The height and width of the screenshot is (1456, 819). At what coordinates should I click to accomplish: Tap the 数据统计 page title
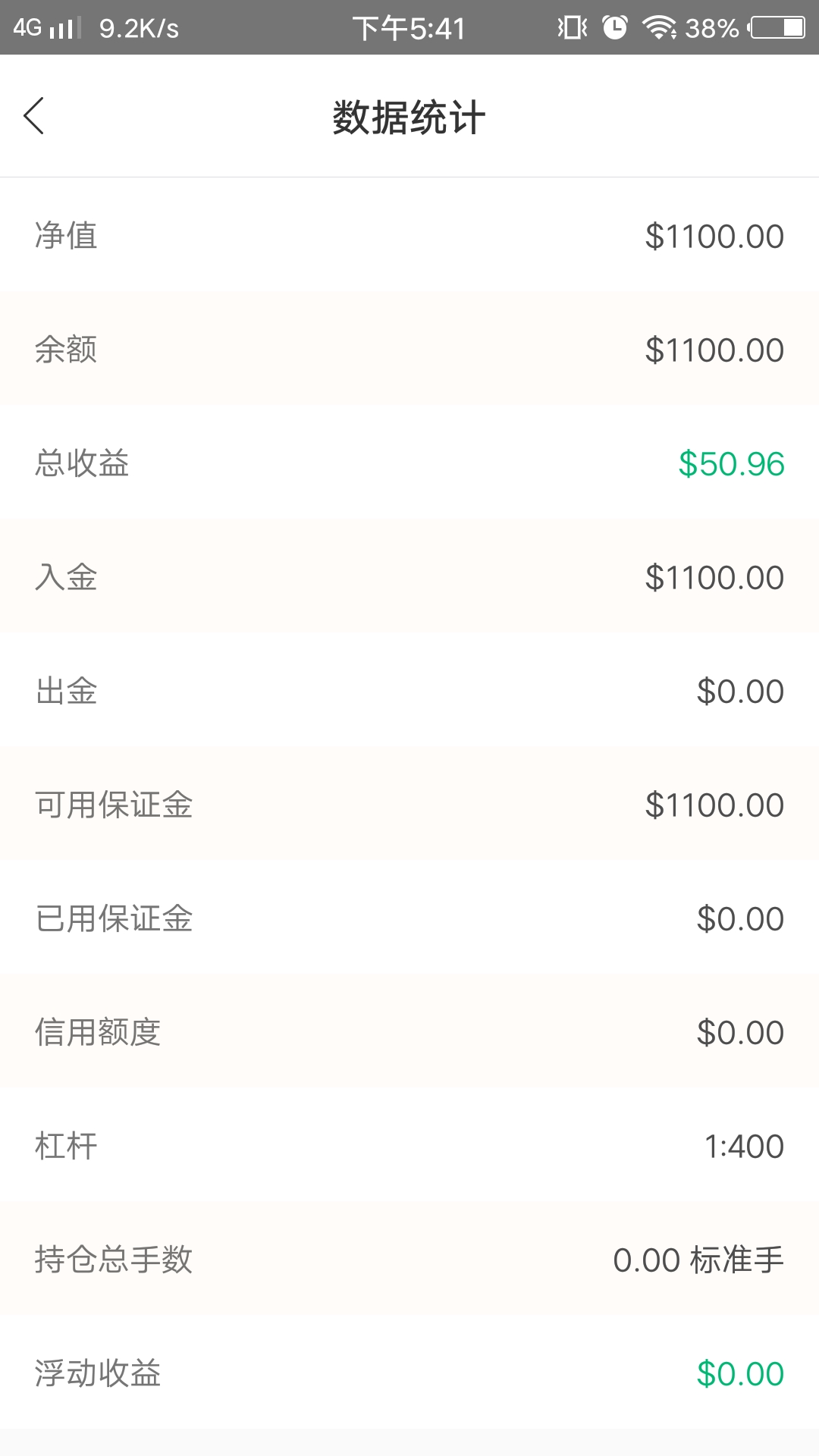[x=409, y=118]
